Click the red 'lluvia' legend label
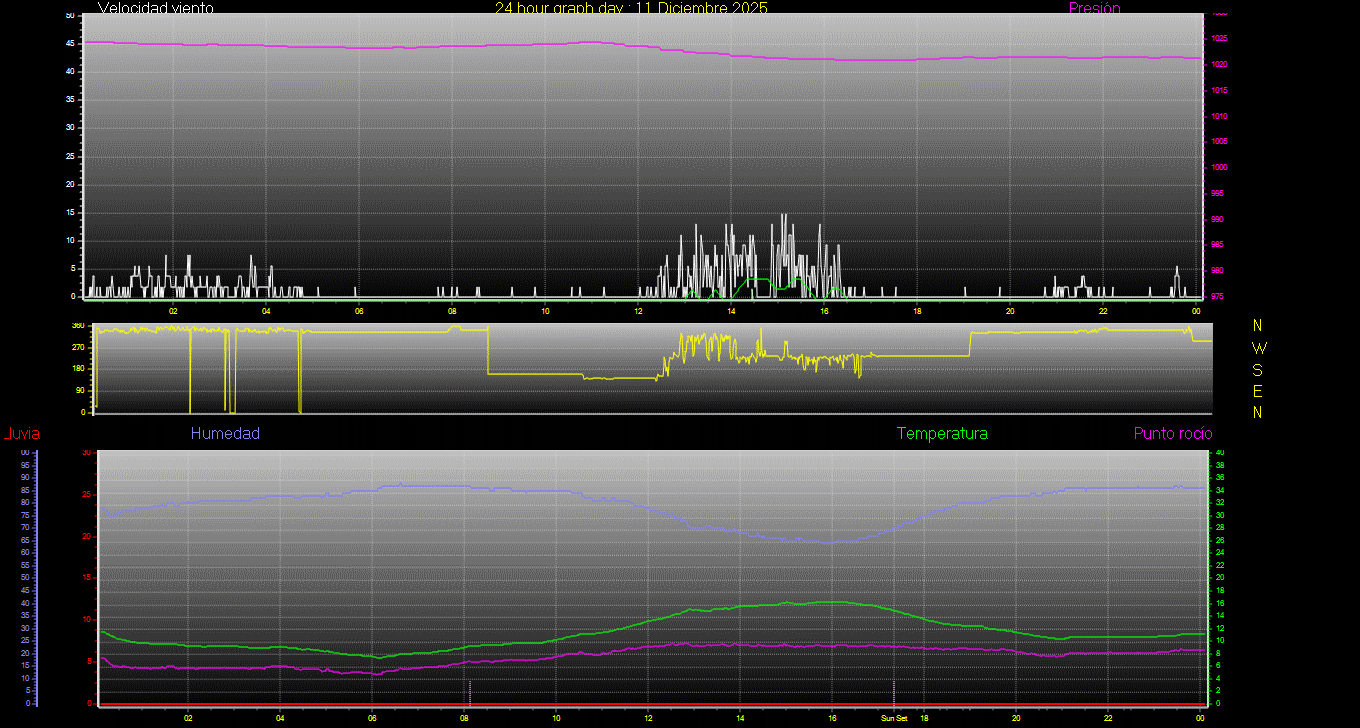The width and height of the screenshot is (1360, 728). coord(21,434)
